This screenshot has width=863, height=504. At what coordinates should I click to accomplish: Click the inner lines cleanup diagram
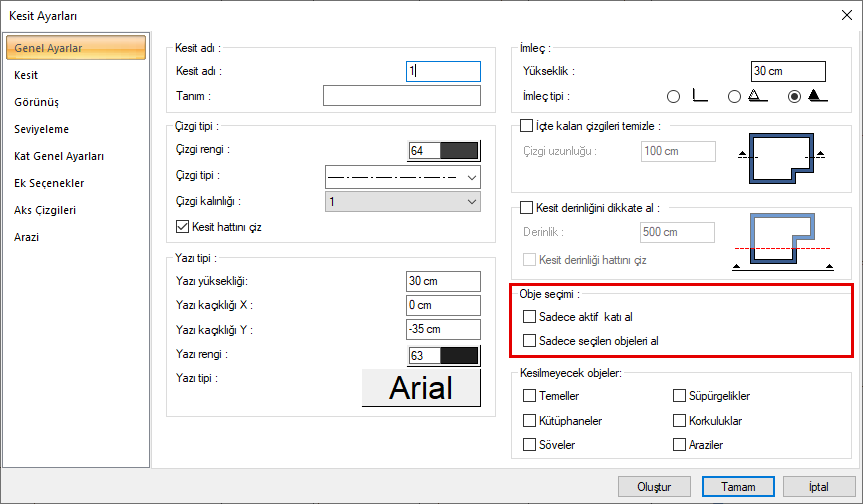coord(780,154)
